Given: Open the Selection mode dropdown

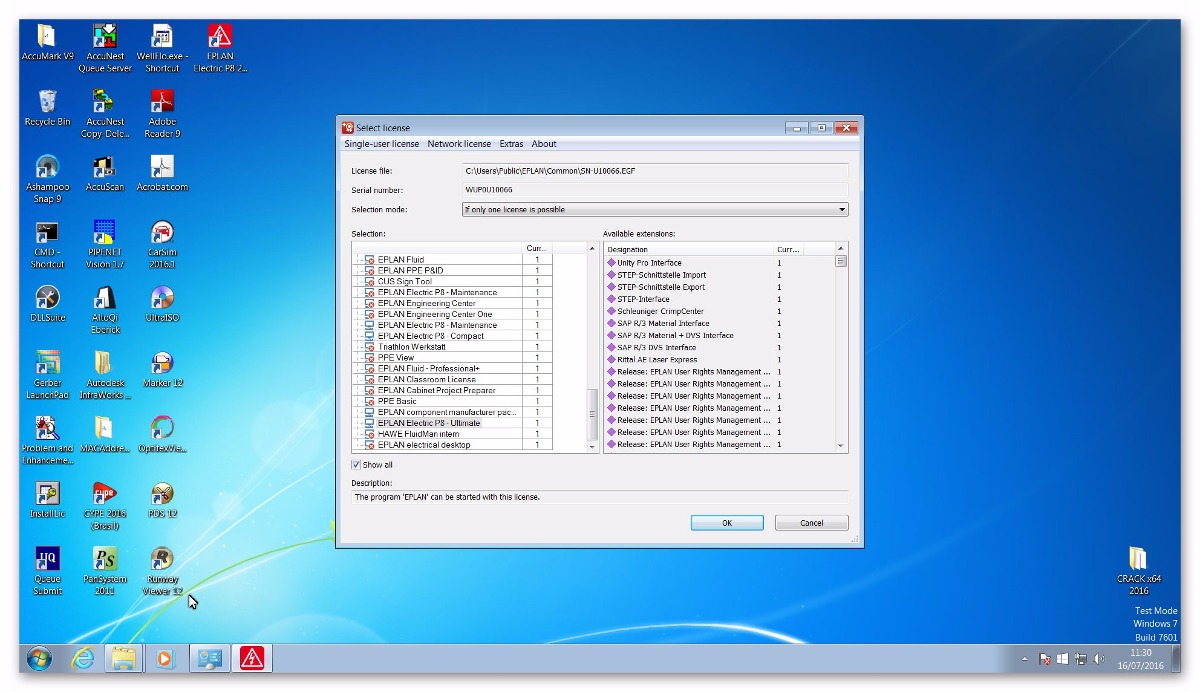Looking at the screenshot, I should pyautogui.click(x=655, y=210).
